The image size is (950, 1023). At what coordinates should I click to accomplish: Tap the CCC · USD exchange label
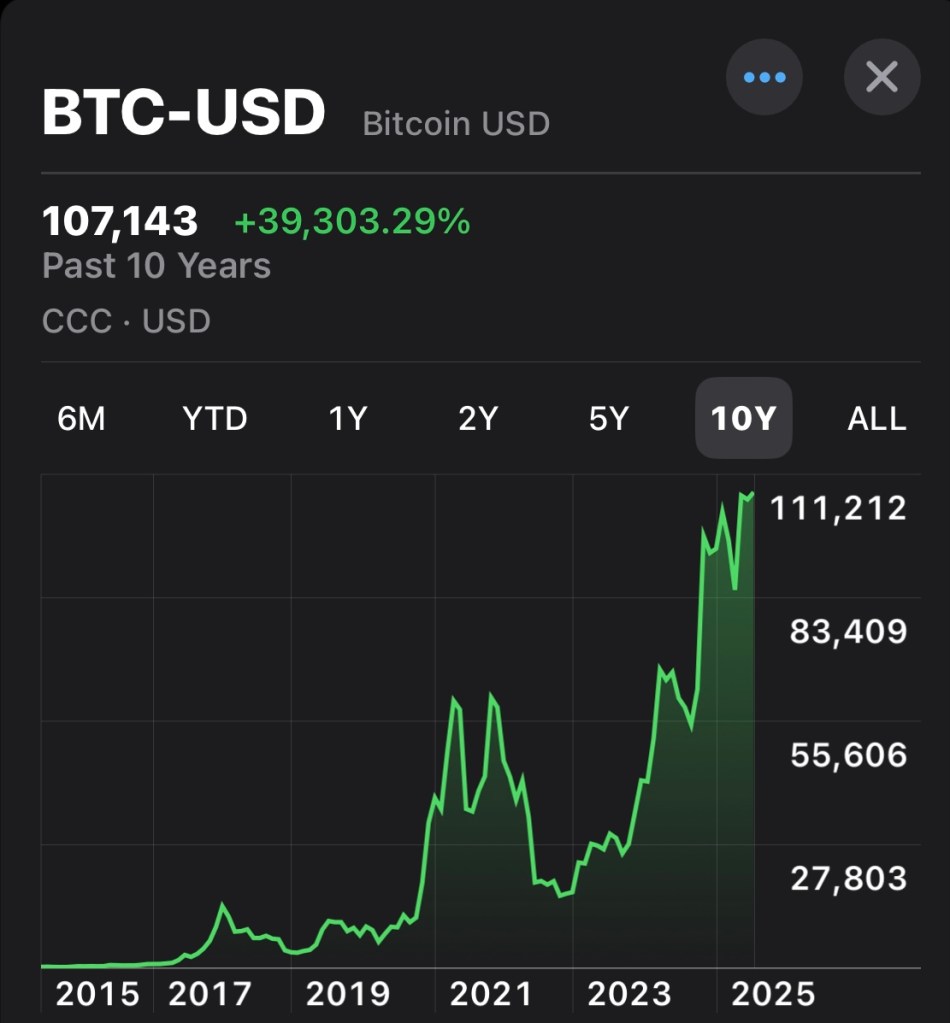[x=126, y=321]
